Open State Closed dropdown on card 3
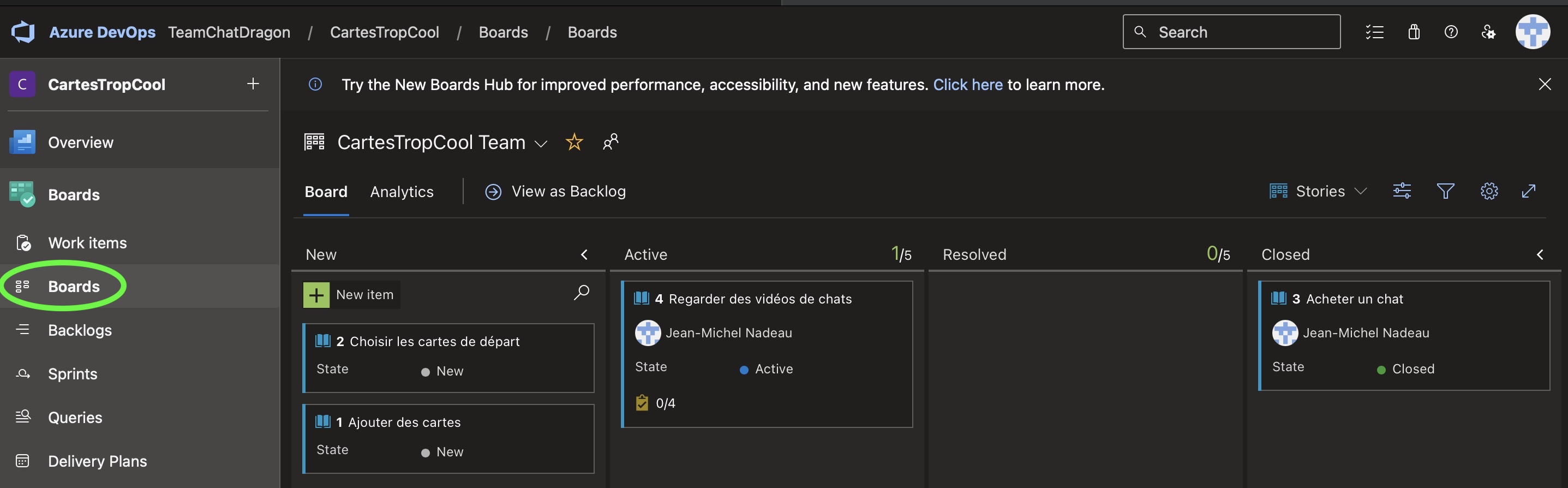The width and height of the screenshot is (1568, 488). [x=1405, y=369]
